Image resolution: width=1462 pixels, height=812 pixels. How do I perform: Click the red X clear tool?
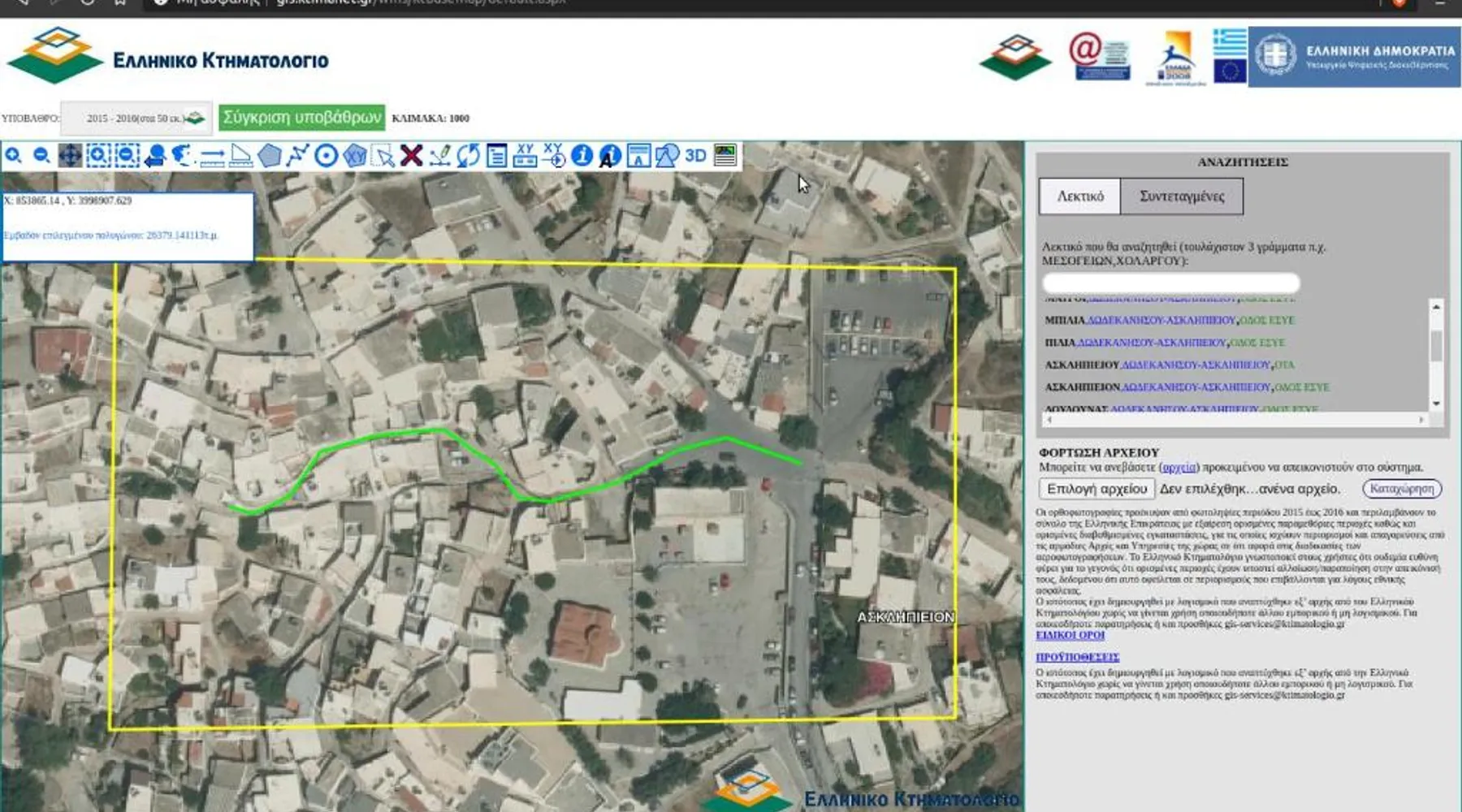coord(412,155)
